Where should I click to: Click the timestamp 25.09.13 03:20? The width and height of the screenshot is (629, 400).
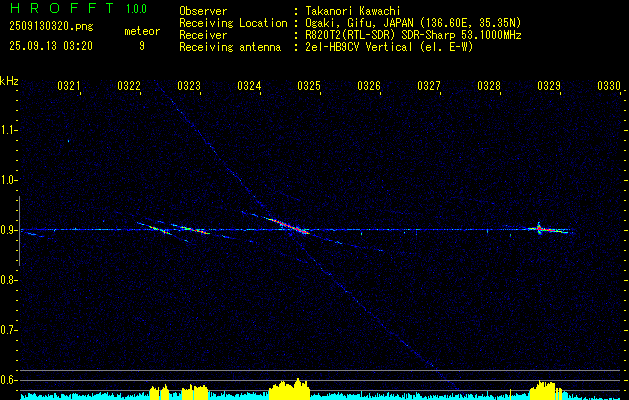(x=51, y=46)
